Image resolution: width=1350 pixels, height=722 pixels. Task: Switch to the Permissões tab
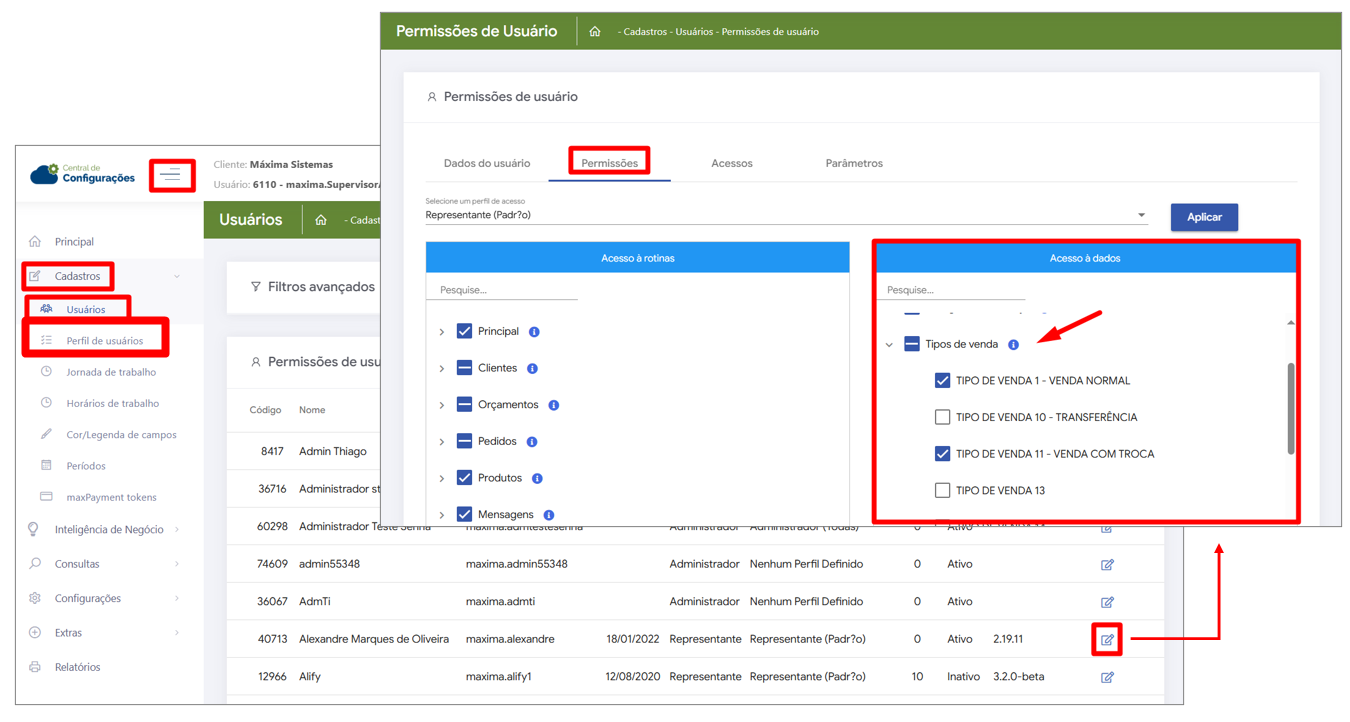click(609, 163)
